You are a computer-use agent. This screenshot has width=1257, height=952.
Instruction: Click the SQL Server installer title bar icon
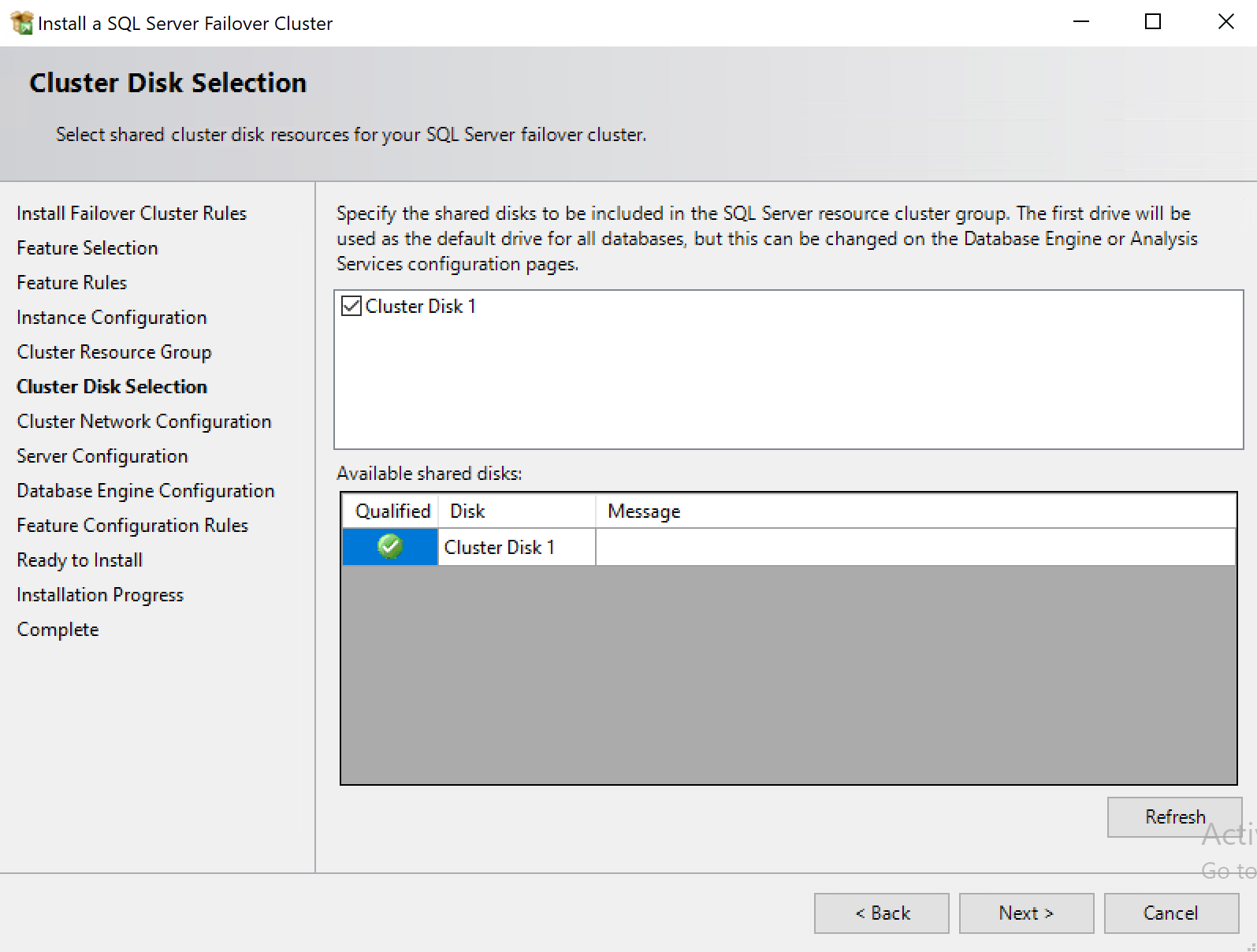coord(21,23)
